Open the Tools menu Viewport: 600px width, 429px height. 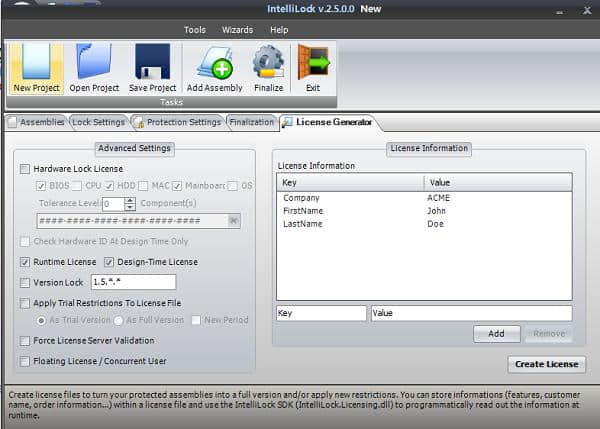pos(194,30)
